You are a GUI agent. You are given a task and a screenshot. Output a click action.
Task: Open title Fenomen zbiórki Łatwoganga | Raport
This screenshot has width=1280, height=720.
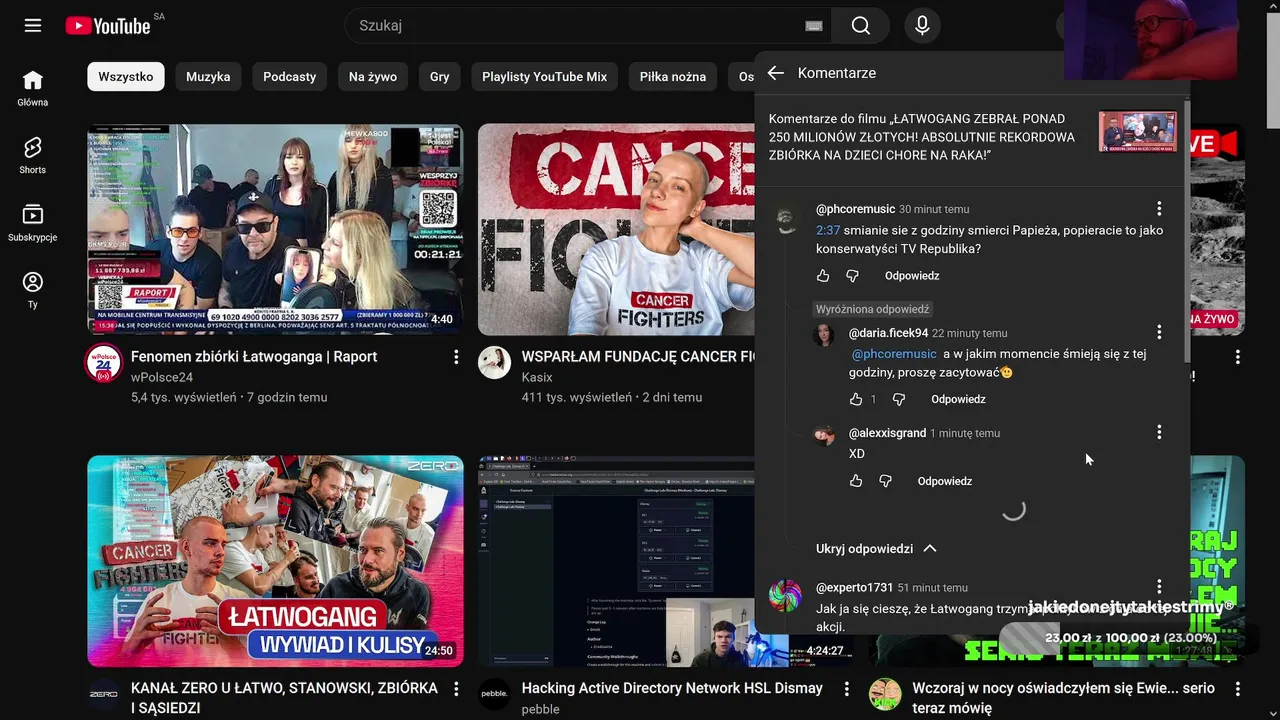click(x=254, y=357)
